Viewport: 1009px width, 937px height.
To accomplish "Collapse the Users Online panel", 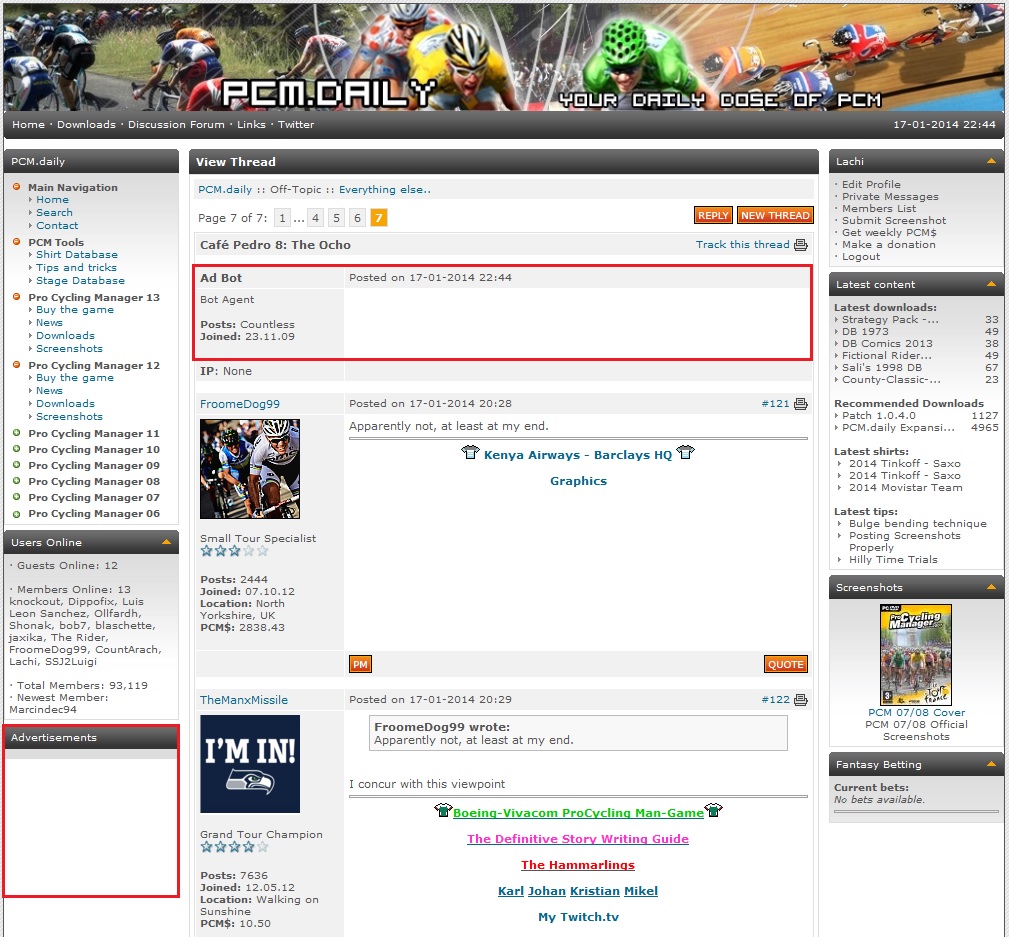I will pyautogui.click(x=166, y=542).
